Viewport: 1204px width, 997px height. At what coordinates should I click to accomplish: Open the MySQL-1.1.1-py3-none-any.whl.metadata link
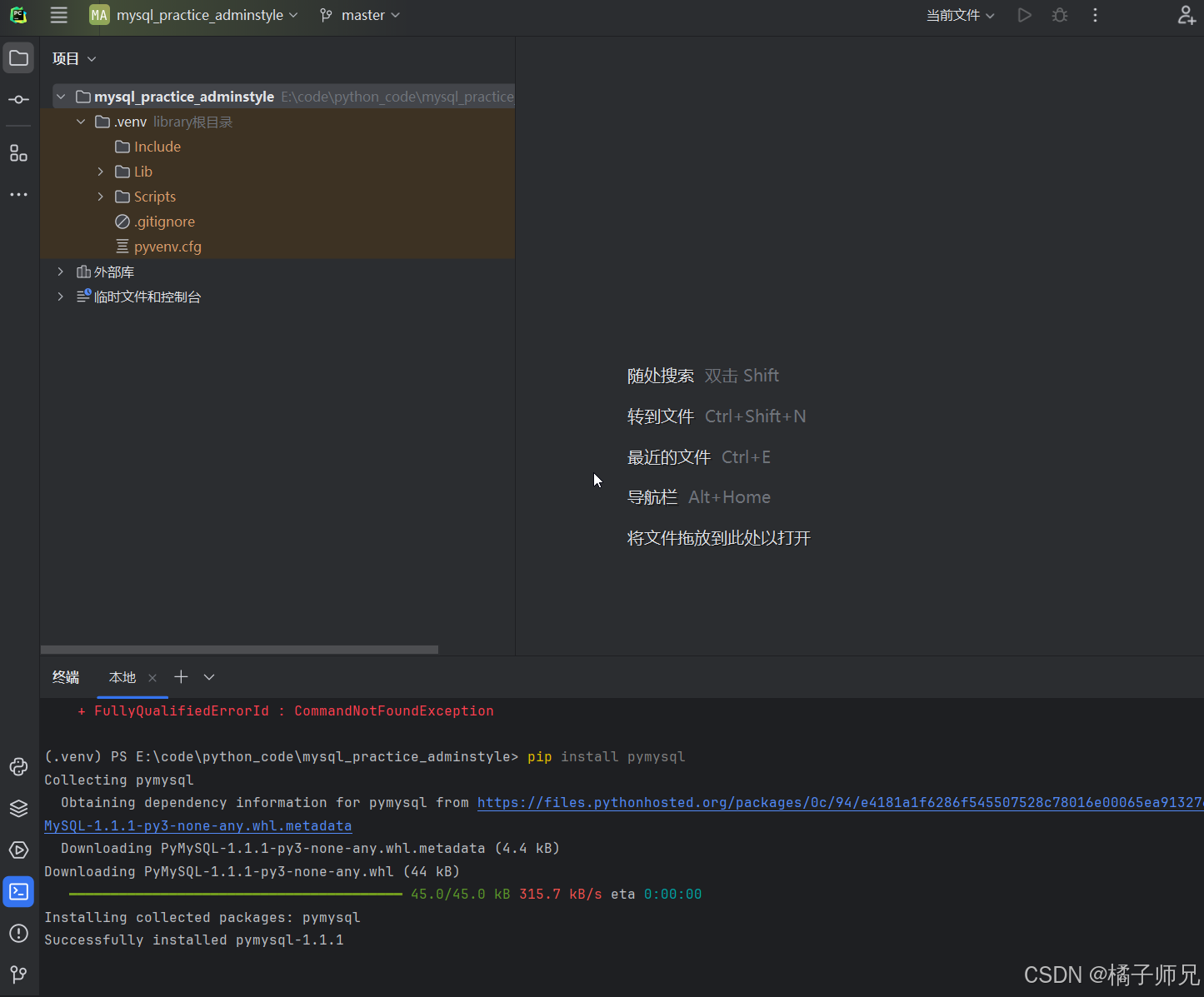point(197,826)
